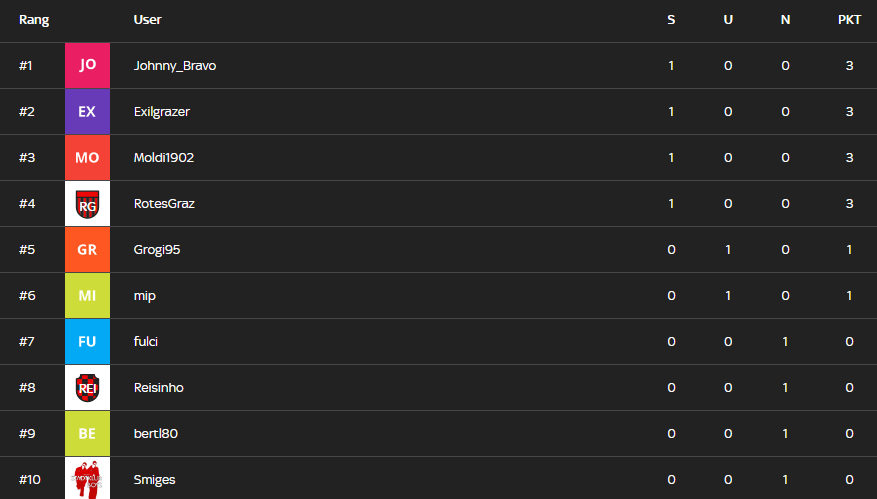Click Exilgrazer's purple EX avatar
The image size is (877, 499).
pyautogui.click(x=87, y=111)
